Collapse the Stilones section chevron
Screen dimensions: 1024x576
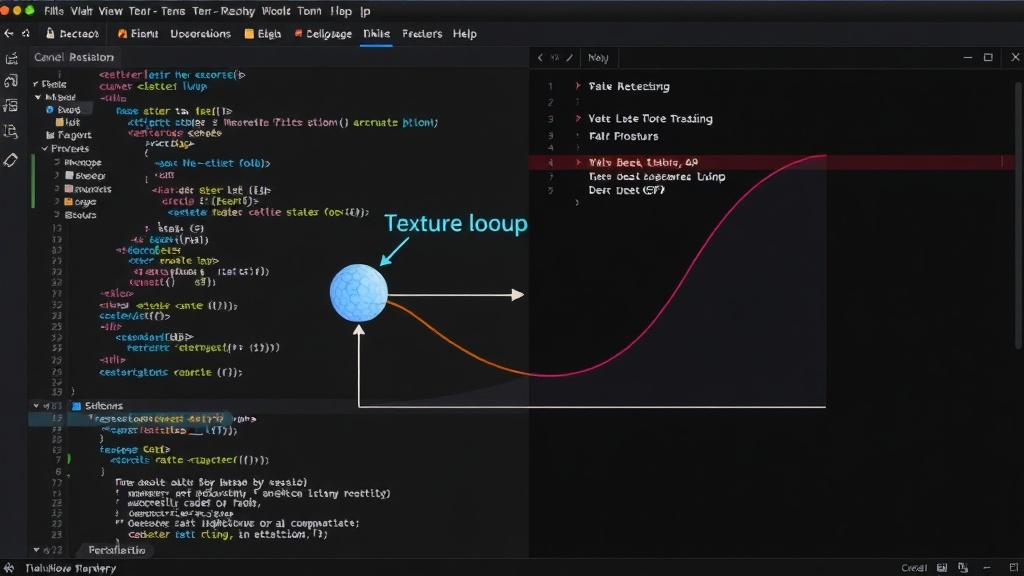[37, 406]
